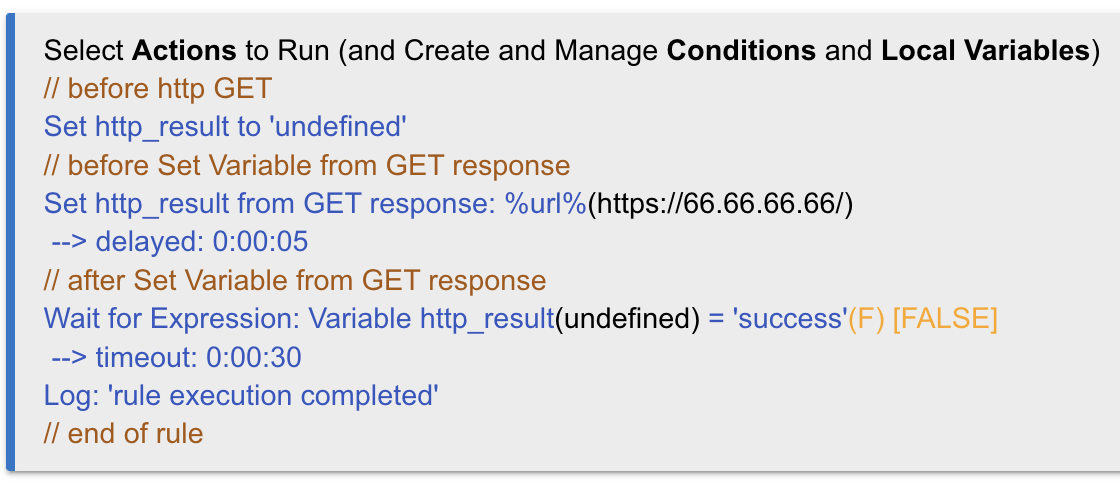Click the bold Conditions text in header
Screen dimensions: 1120x490
[741, 51]
